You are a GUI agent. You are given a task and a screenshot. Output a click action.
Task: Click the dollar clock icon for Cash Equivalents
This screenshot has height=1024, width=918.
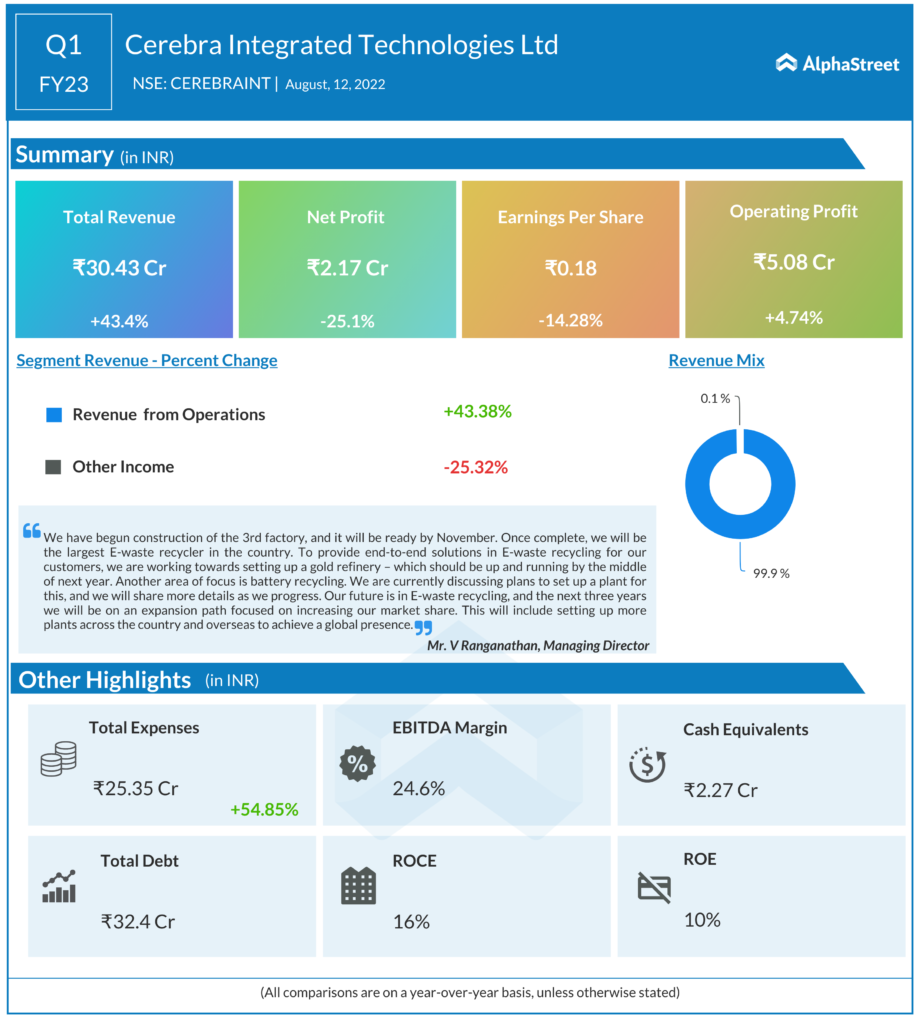tap(647, 764)
